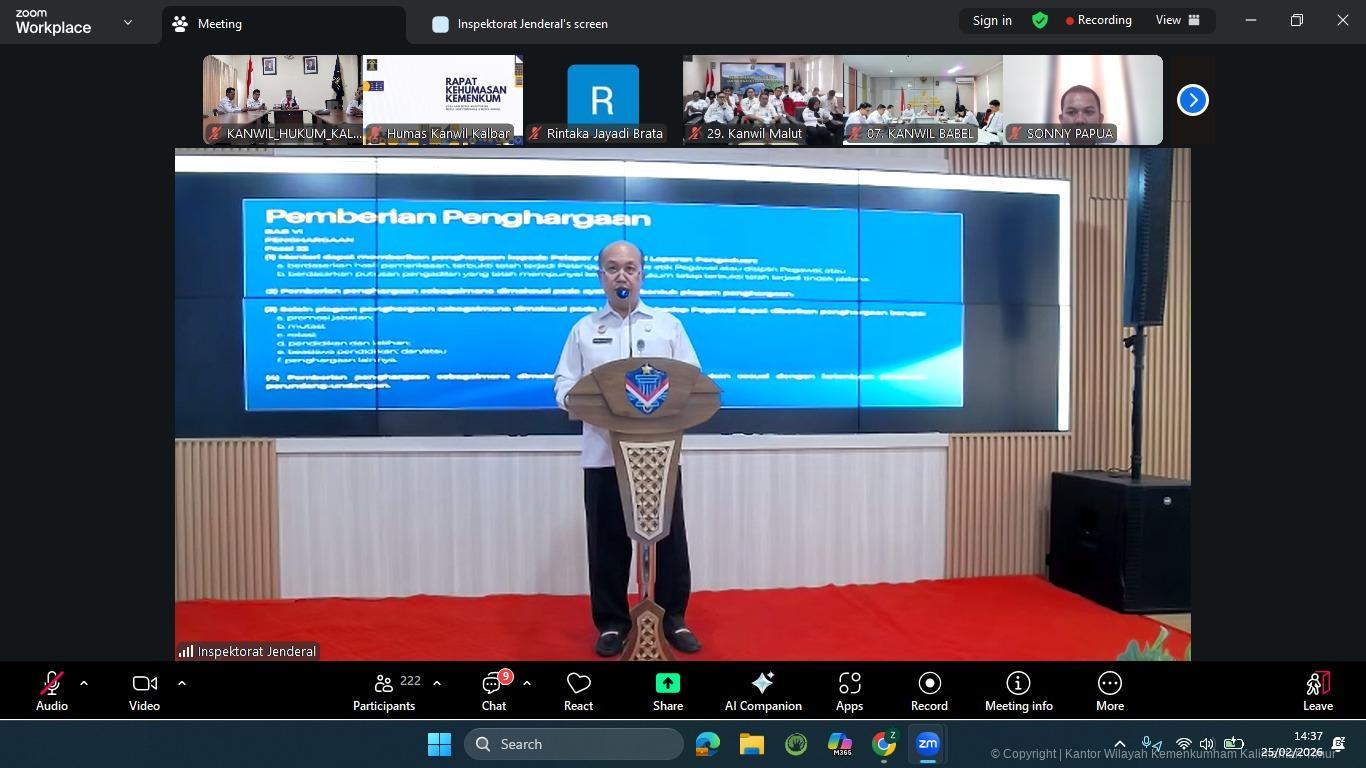Screen dimensions: 1366x768
Task: Click the encryption shield icon
Action: point(1040,21)
